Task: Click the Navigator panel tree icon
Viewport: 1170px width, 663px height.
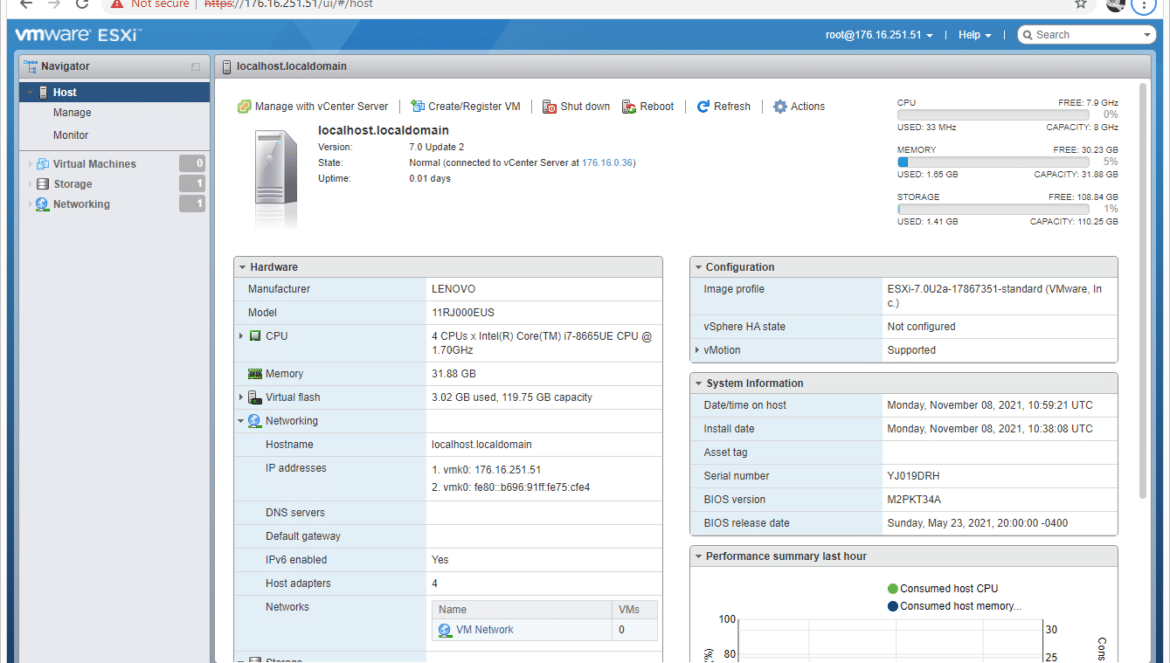Action: (31, 66)
